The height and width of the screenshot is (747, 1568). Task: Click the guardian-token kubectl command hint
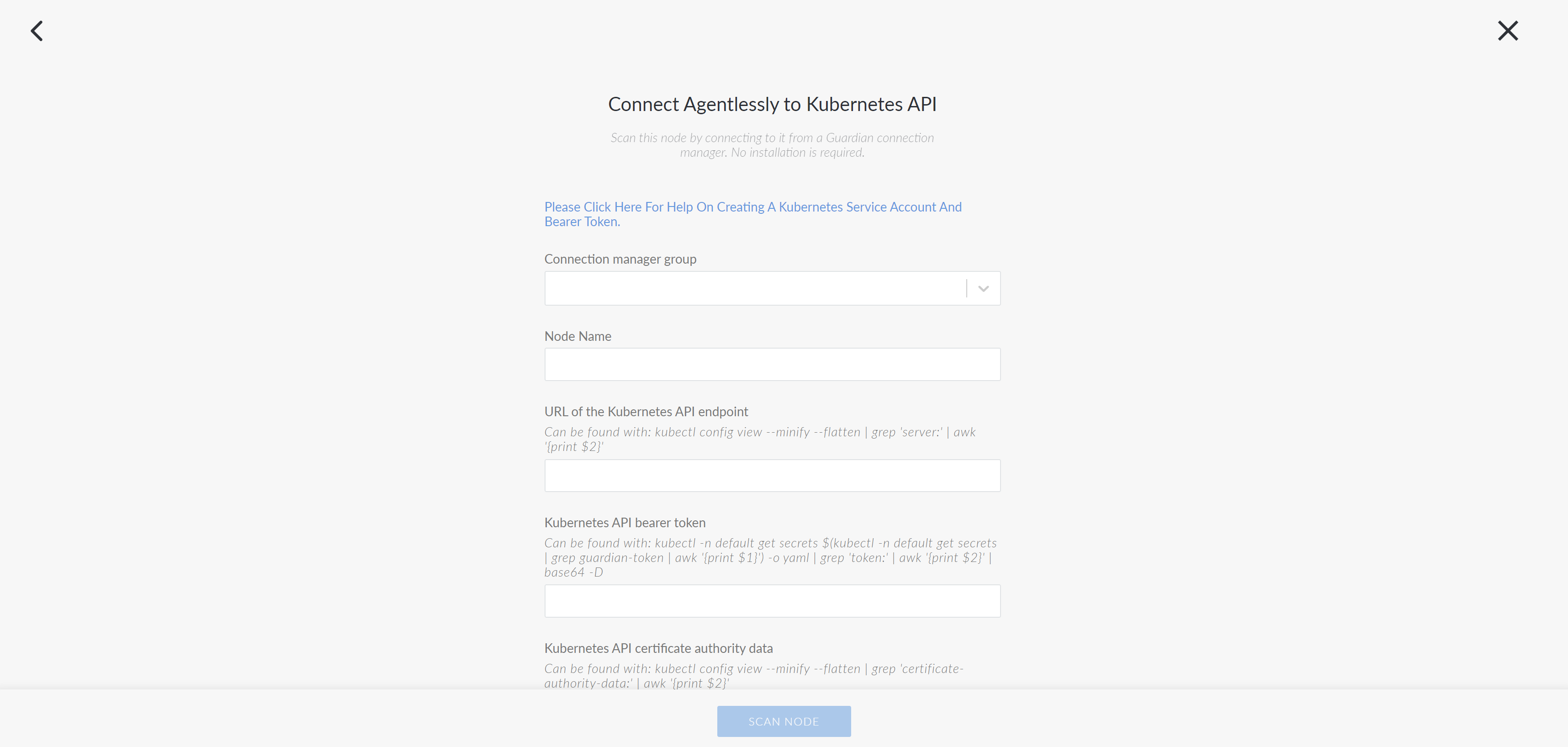point(770,557)
